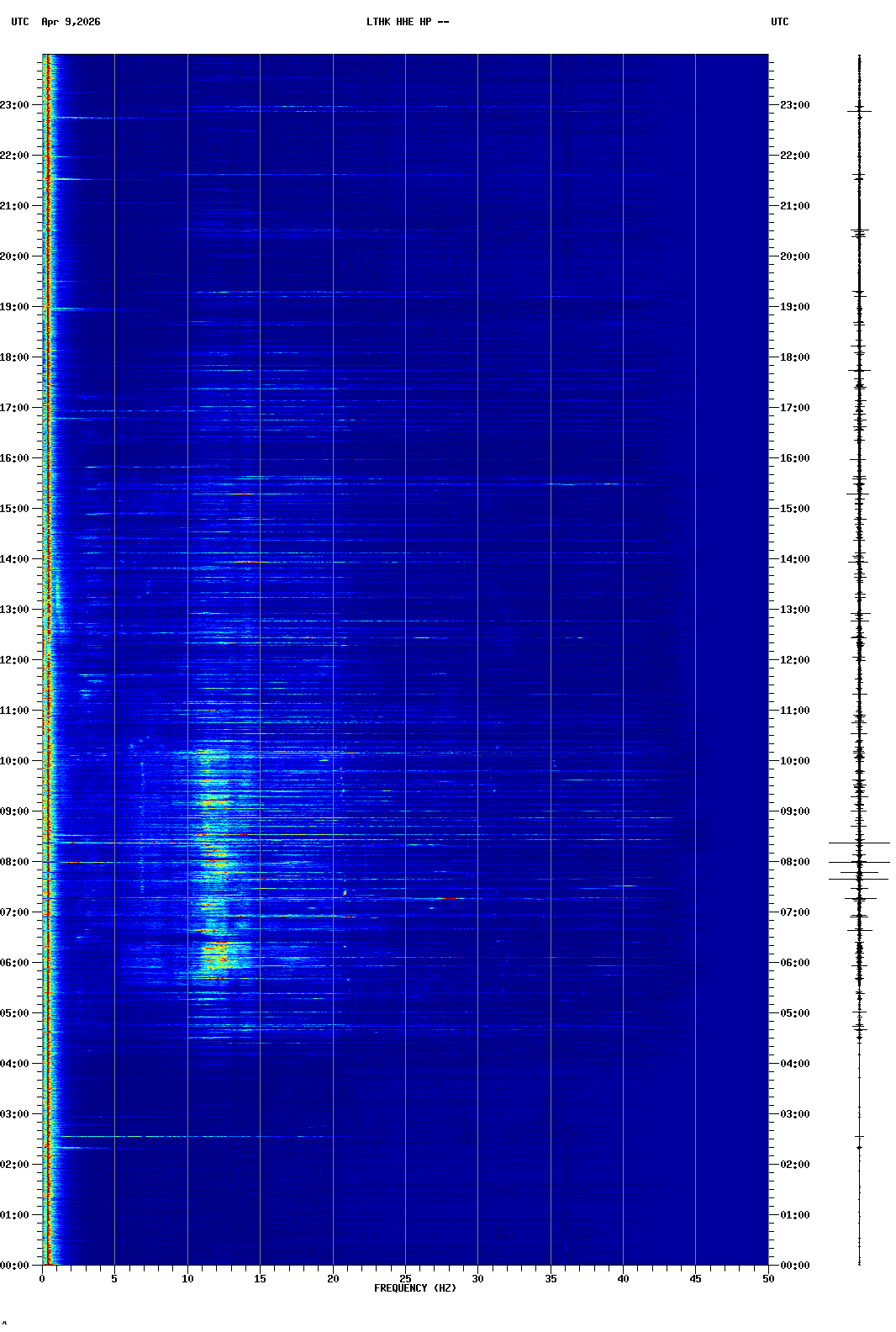Select the 14:00 marker on the left axis
The image size is (896, 1332).
(x=14, y=559)
